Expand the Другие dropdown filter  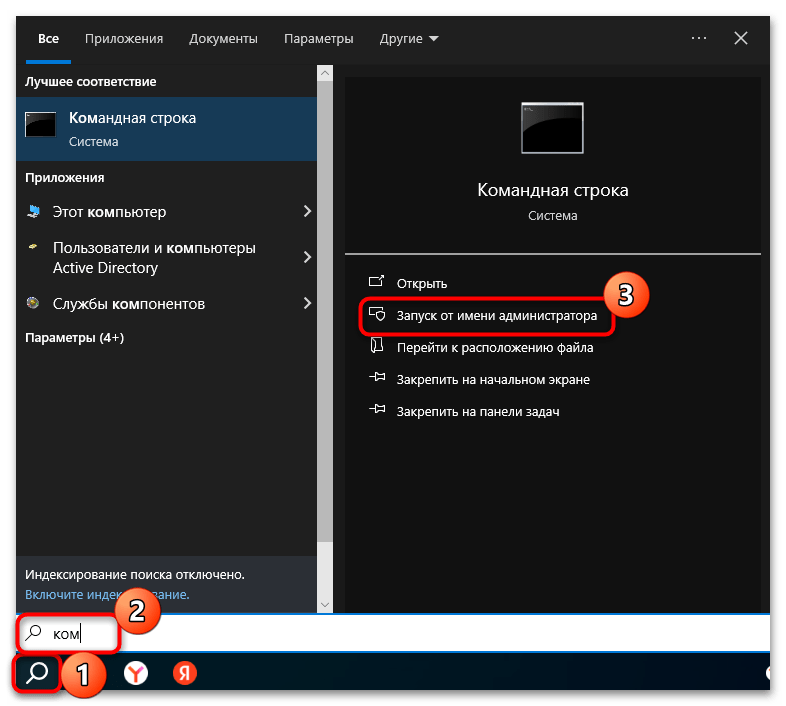pos(409,39)
